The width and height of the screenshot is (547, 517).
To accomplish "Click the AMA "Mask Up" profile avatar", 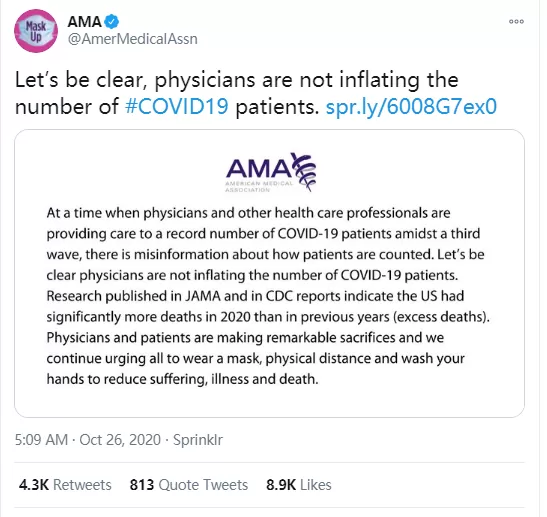I will [x=36, y=31].
